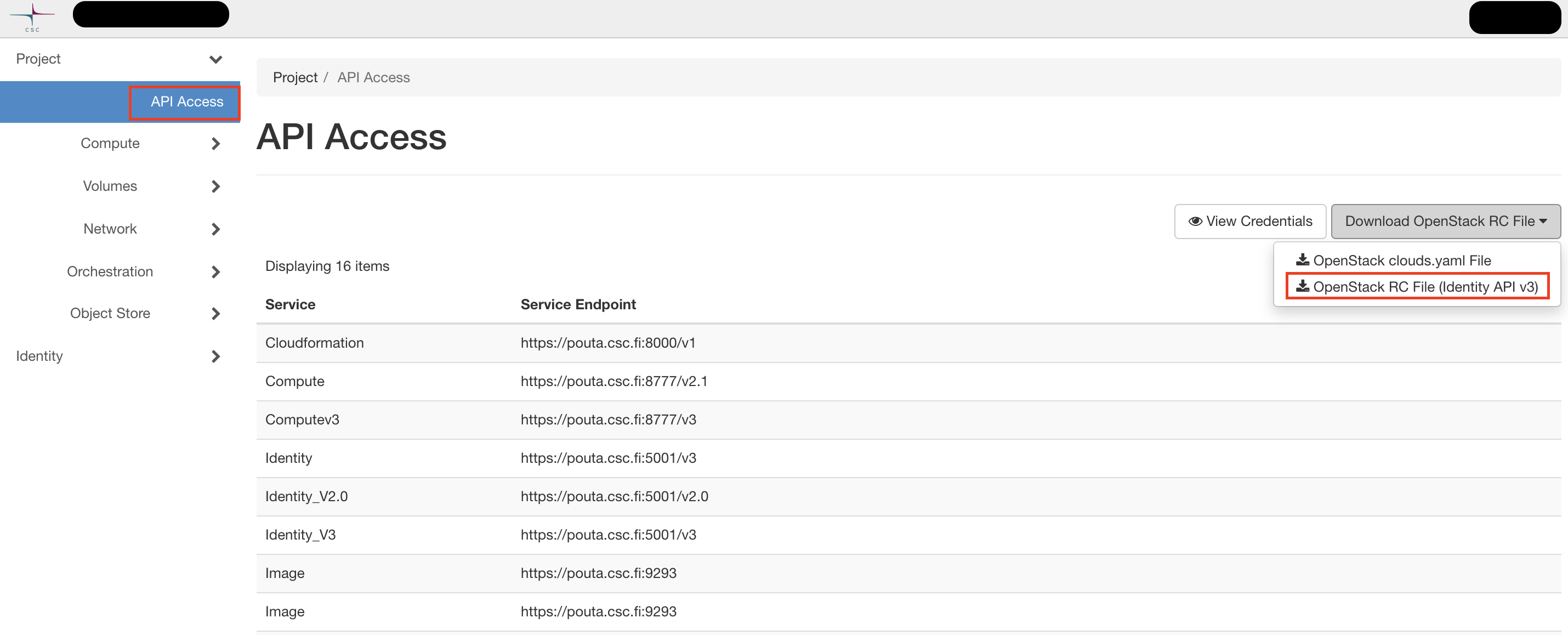
Task: Click the caret on Download OpenStack RC File
Action: 1544,221
